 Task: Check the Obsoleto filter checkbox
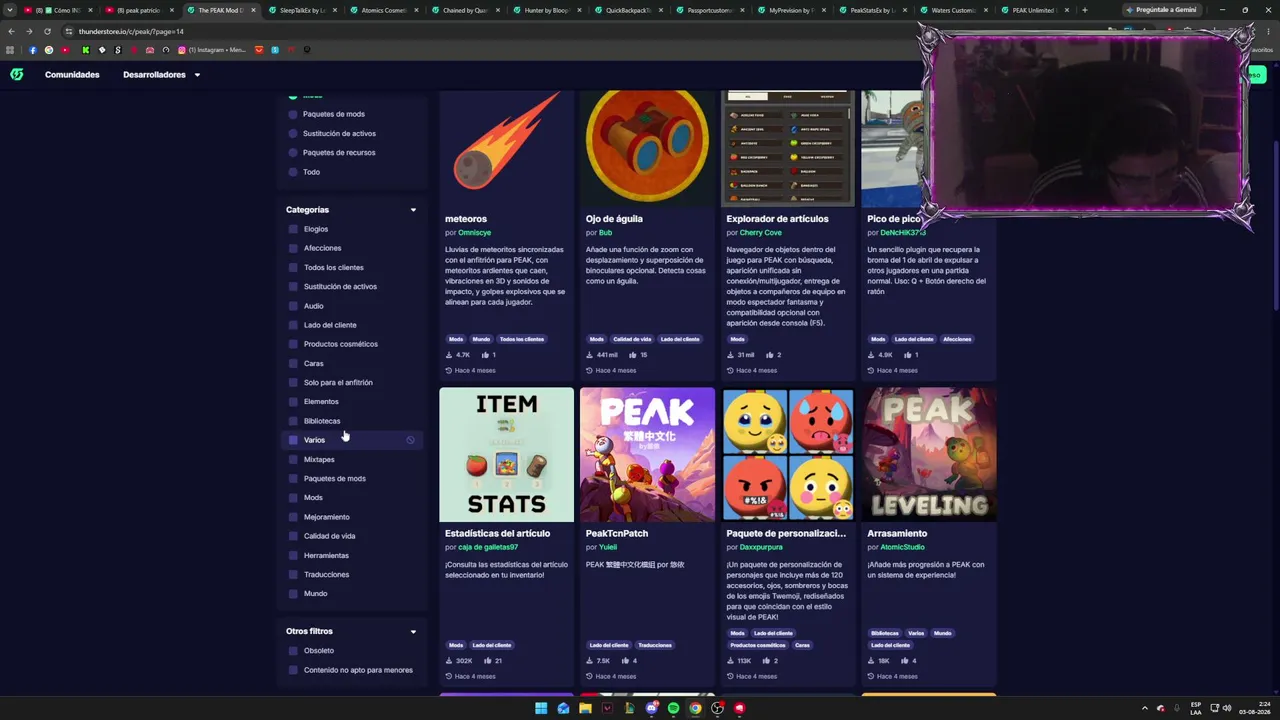click(293, 651)
